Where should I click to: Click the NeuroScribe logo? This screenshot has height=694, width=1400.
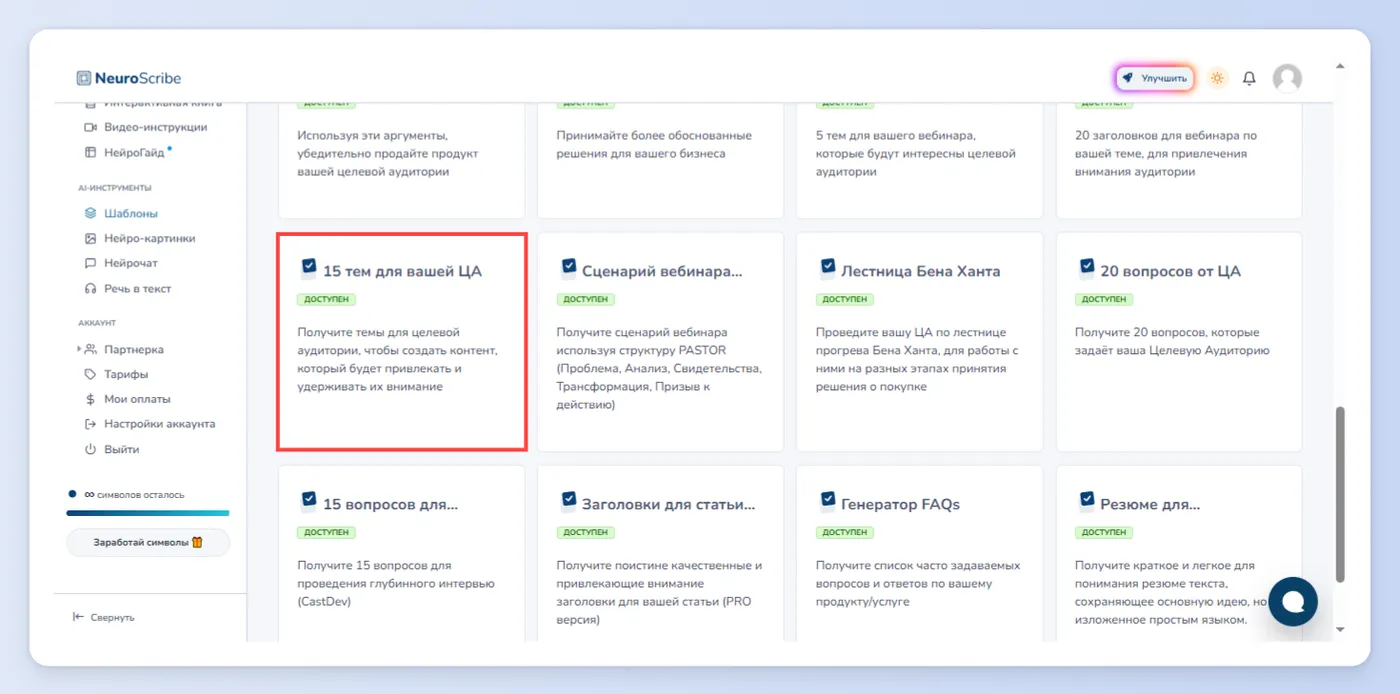coord(129,78)
